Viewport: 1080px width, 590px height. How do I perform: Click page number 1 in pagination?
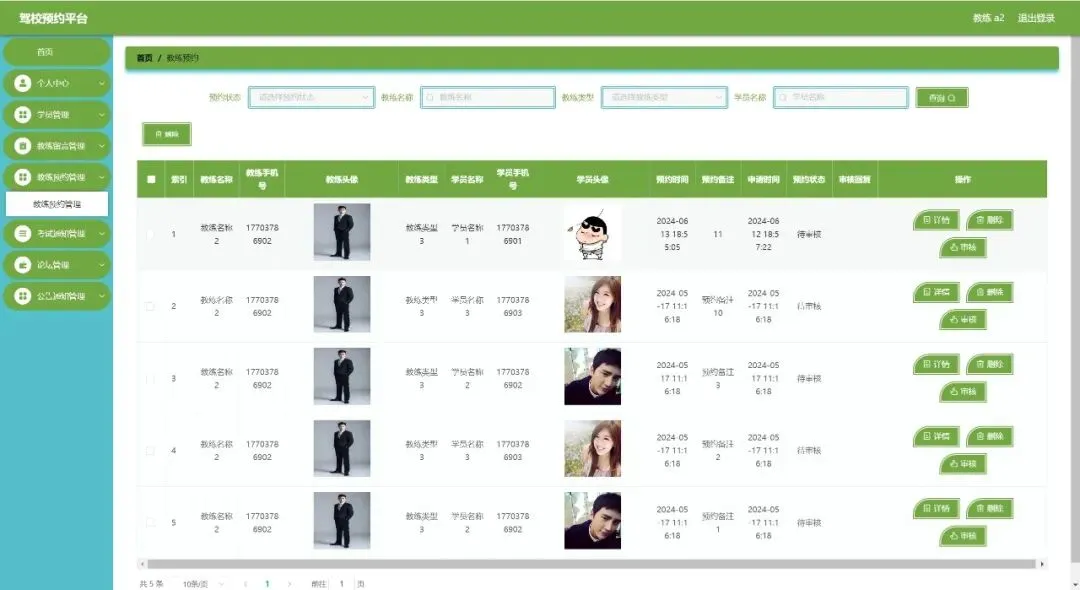267,584
